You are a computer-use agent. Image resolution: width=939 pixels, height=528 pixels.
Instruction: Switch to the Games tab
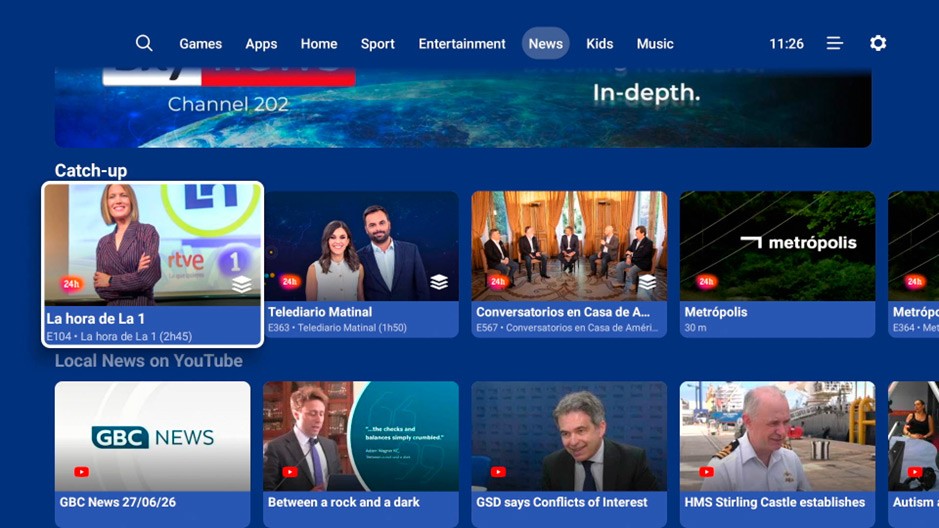pos(201,44)
